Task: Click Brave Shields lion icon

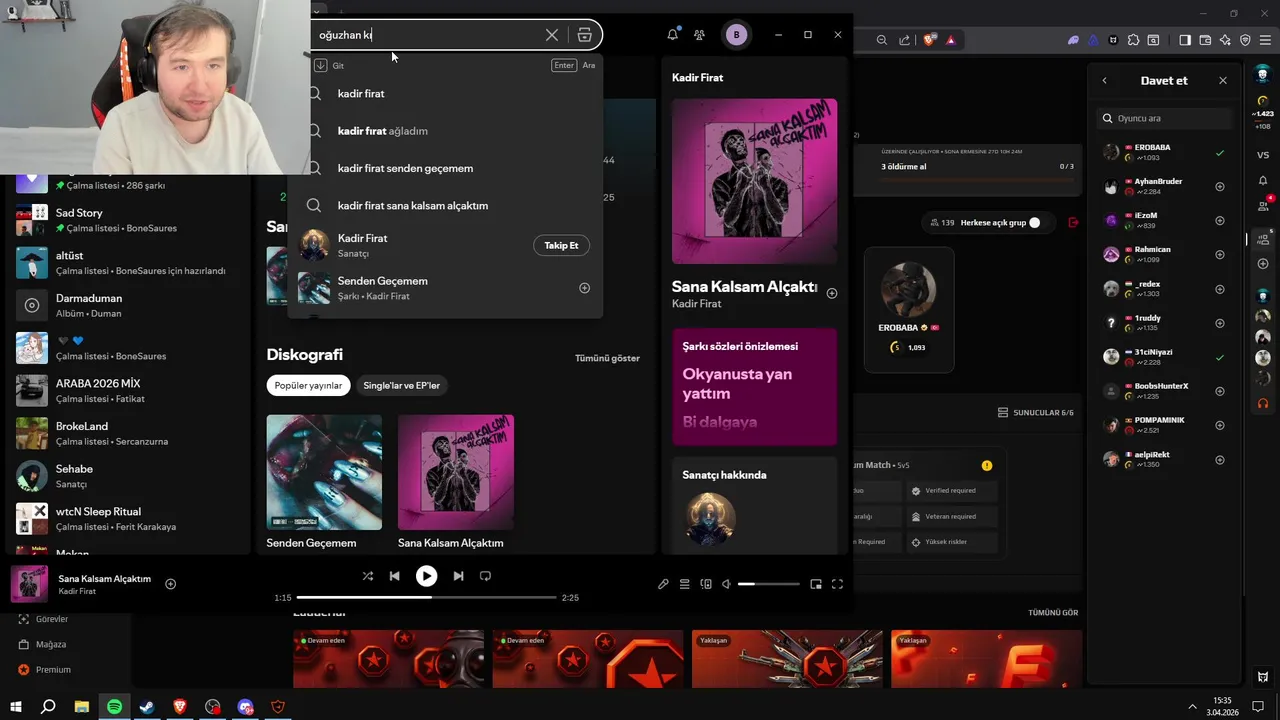Action: (929, 40)
